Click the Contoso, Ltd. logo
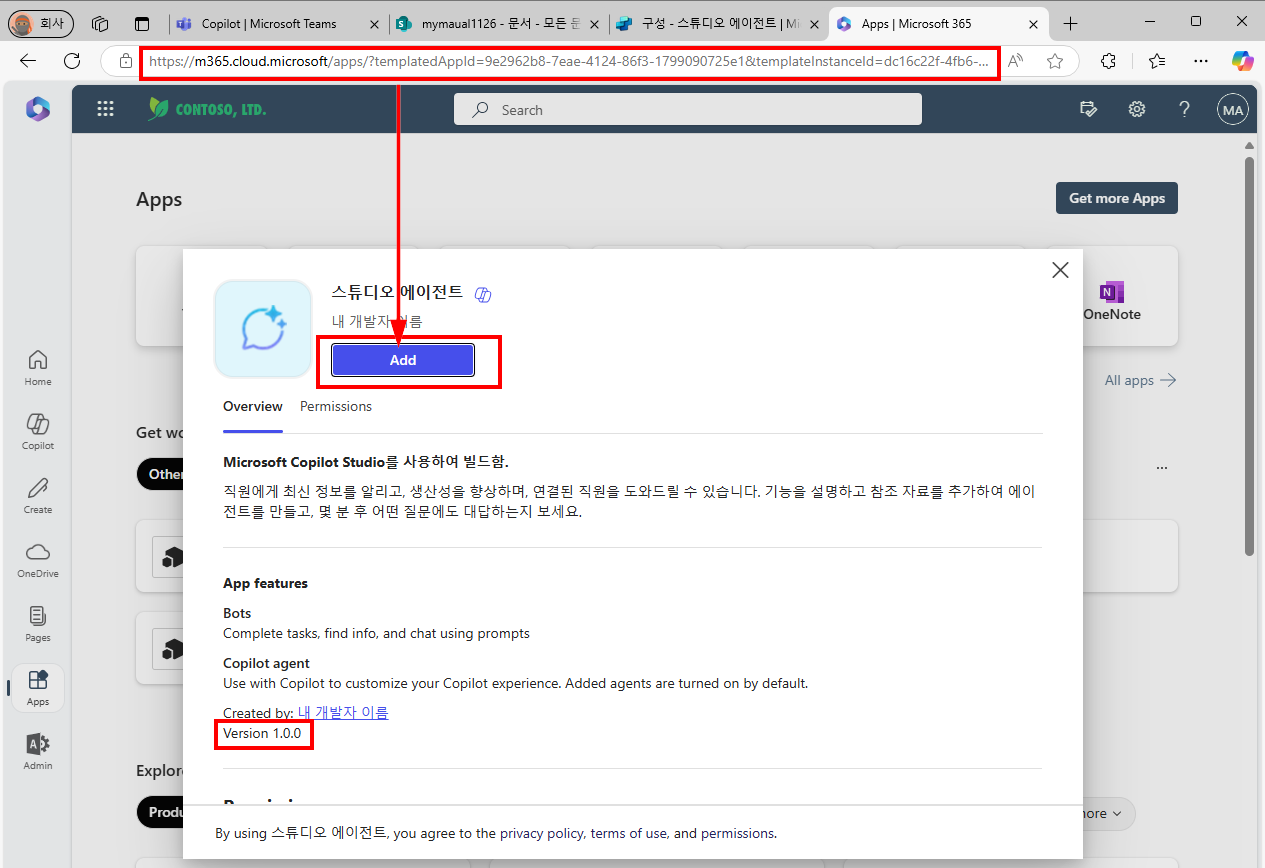 click(x=207, y=109)
